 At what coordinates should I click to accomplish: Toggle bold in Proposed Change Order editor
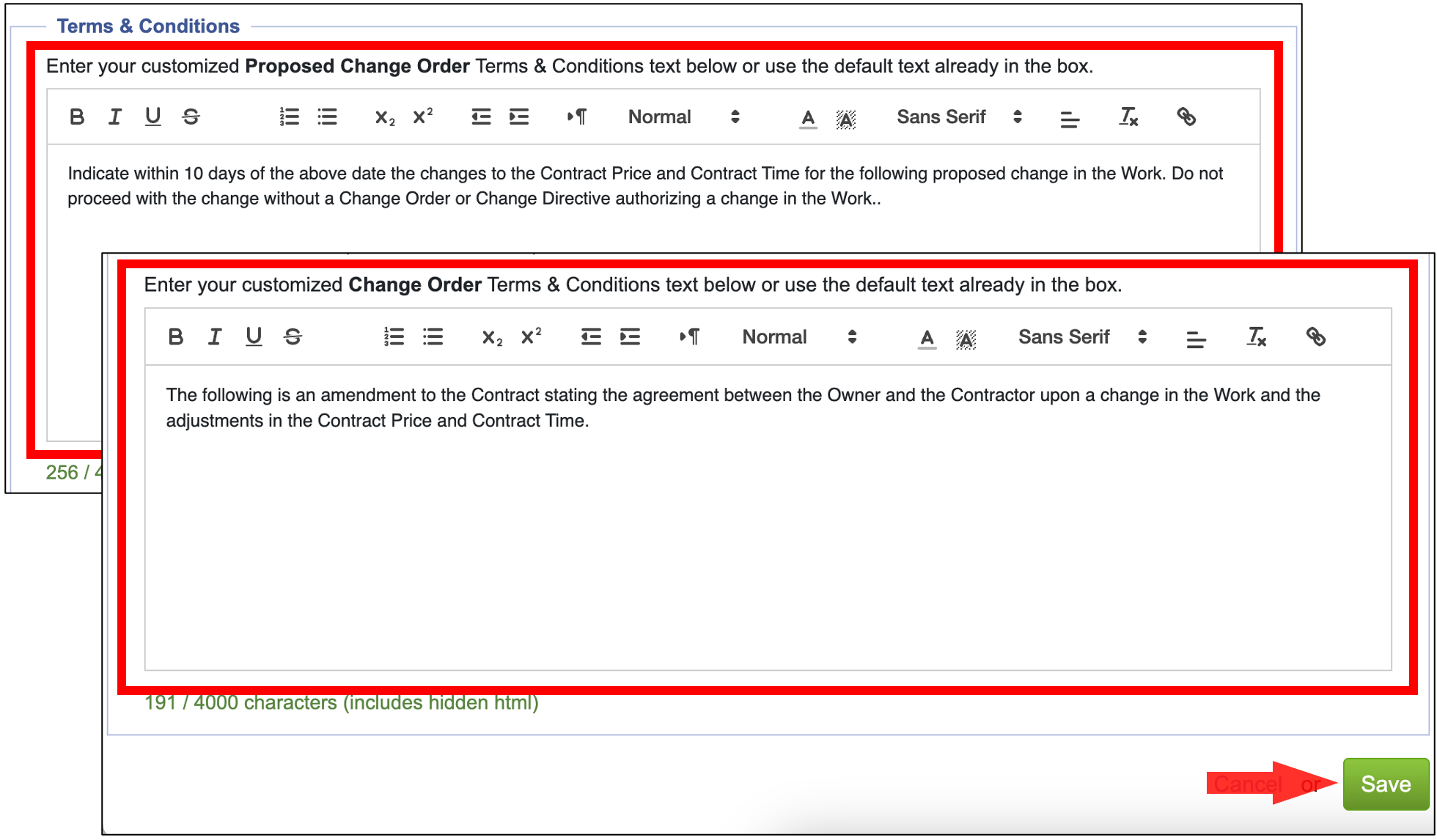point(76,117)
